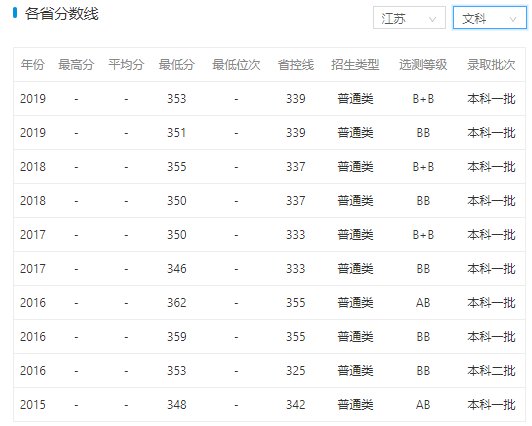
Task: Select the lowest score 359 cell
Action: pyautogui.click(x=177, y=336)
